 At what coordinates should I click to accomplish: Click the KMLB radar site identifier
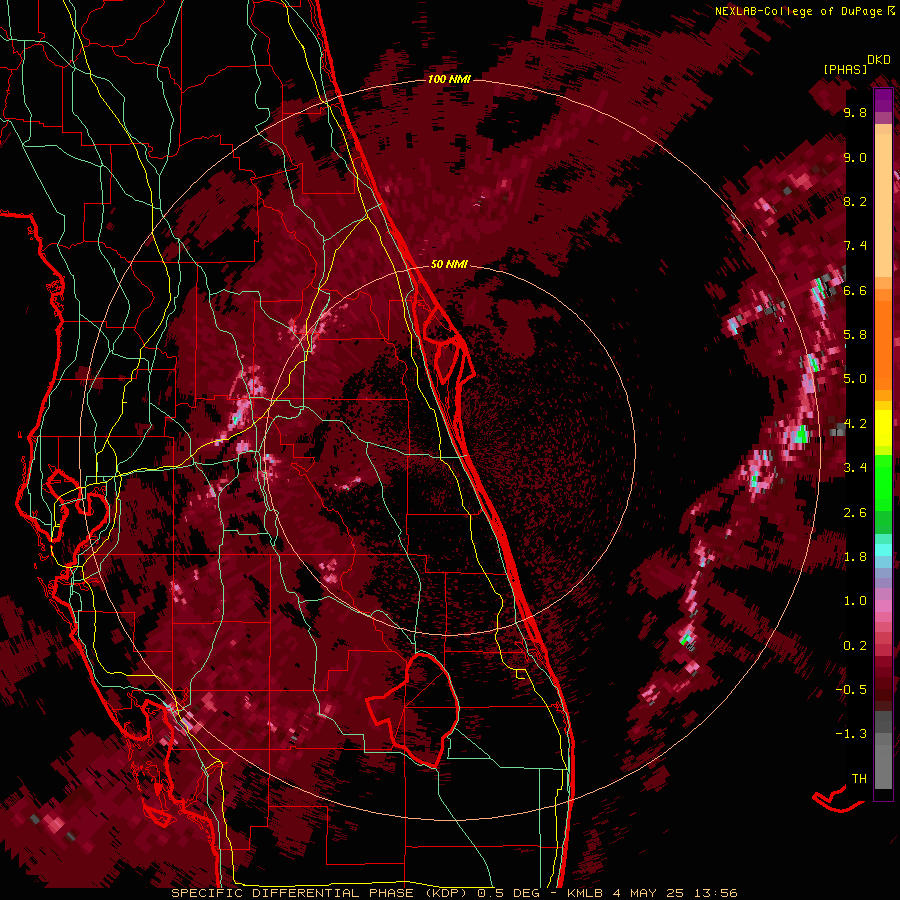coord(585,893)
